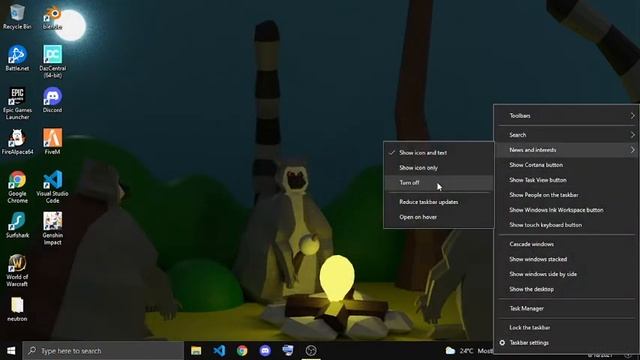Viewport: 640px width, 360px height.
Task: Click the taskbar search box
Action: pos(103,351)
